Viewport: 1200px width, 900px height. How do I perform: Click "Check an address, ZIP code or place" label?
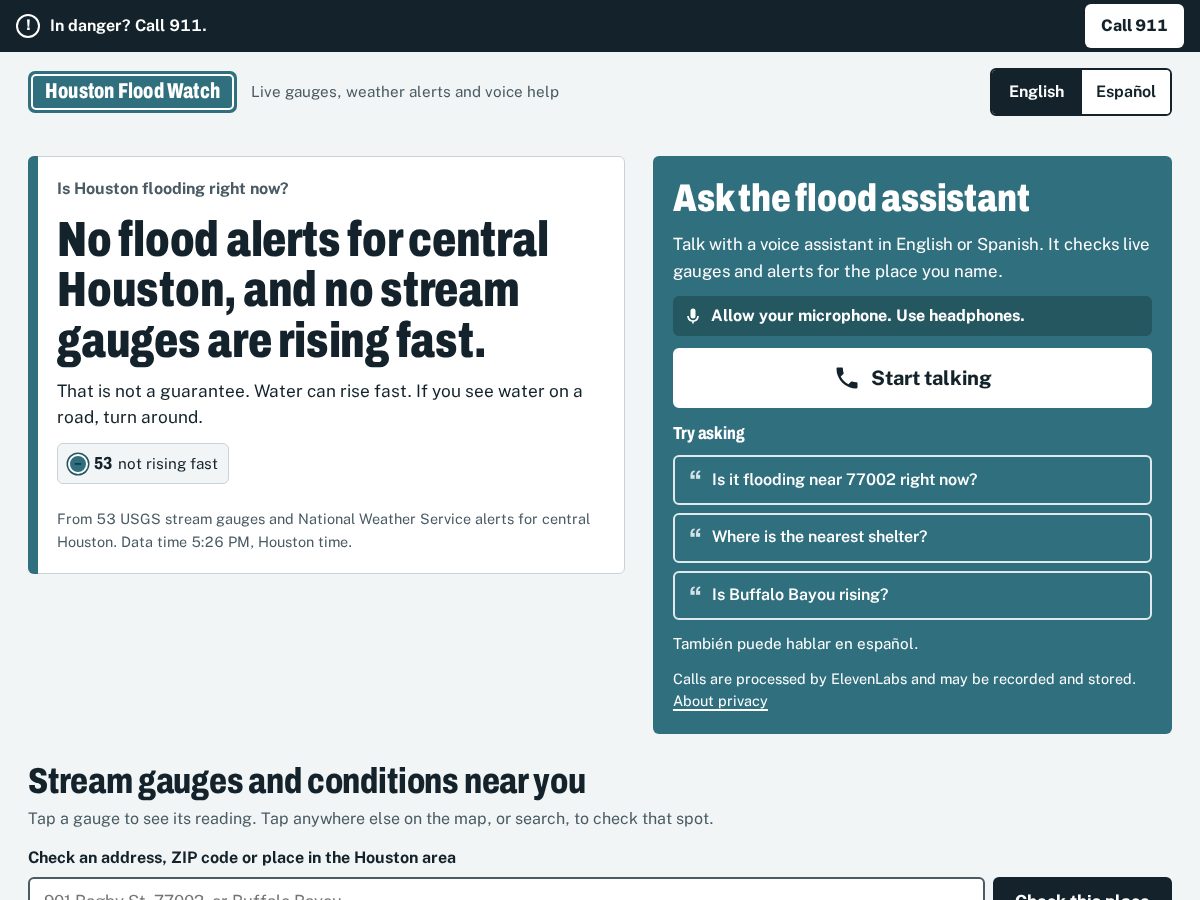tap(242, 858)
